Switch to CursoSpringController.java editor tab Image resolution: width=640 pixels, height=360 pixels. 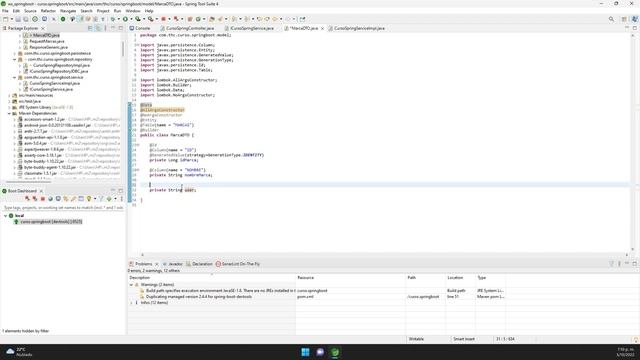187,28
